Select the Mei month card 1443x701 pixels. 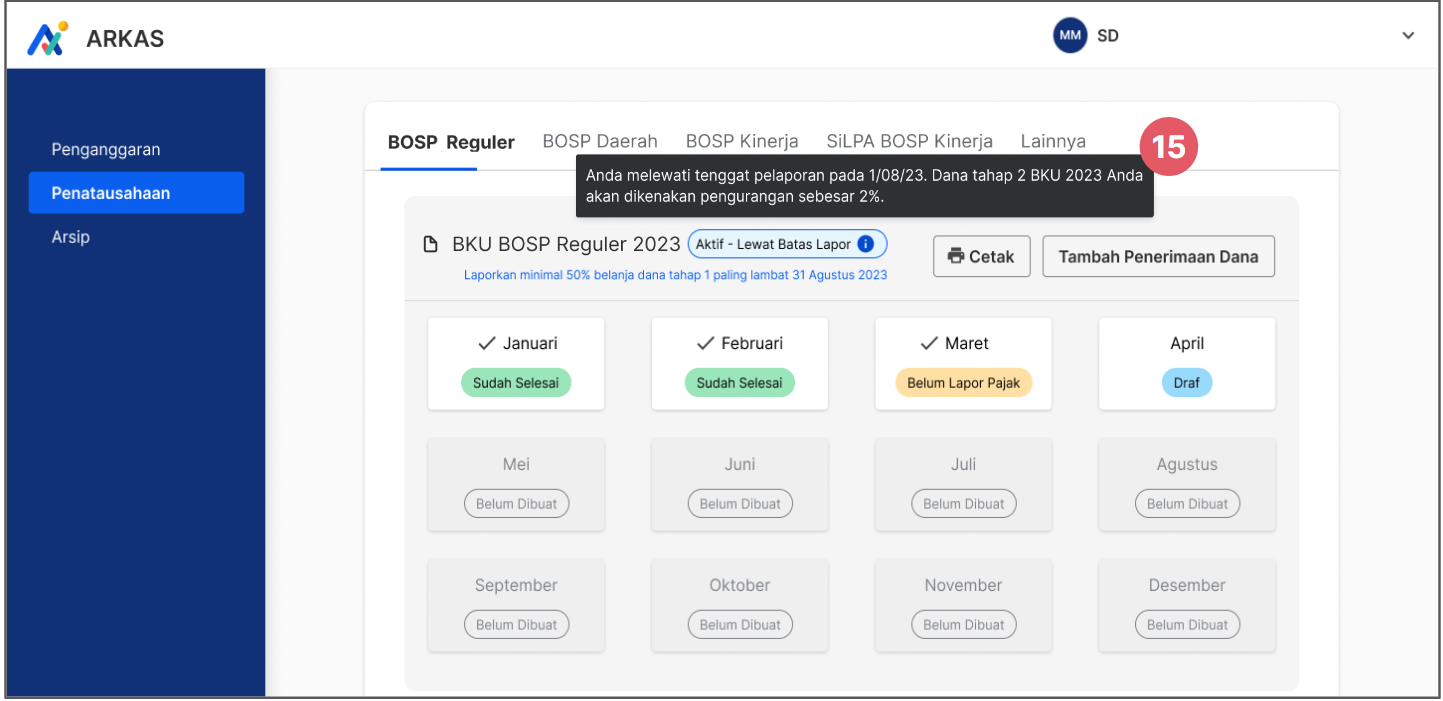(x=516, y=485)
